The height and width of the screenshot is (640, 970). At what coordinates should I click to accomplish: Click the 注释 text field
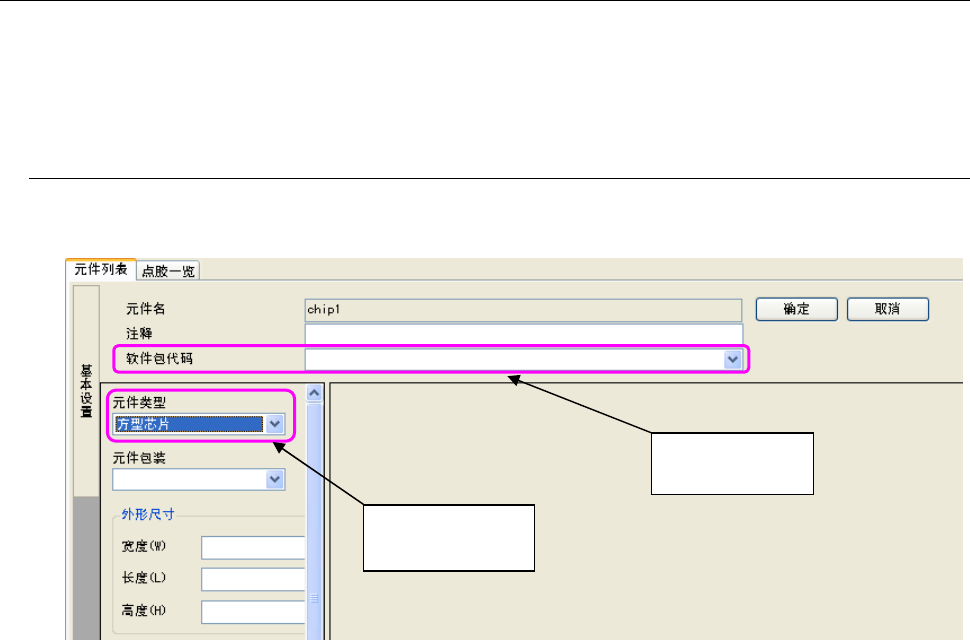(523, 334)
